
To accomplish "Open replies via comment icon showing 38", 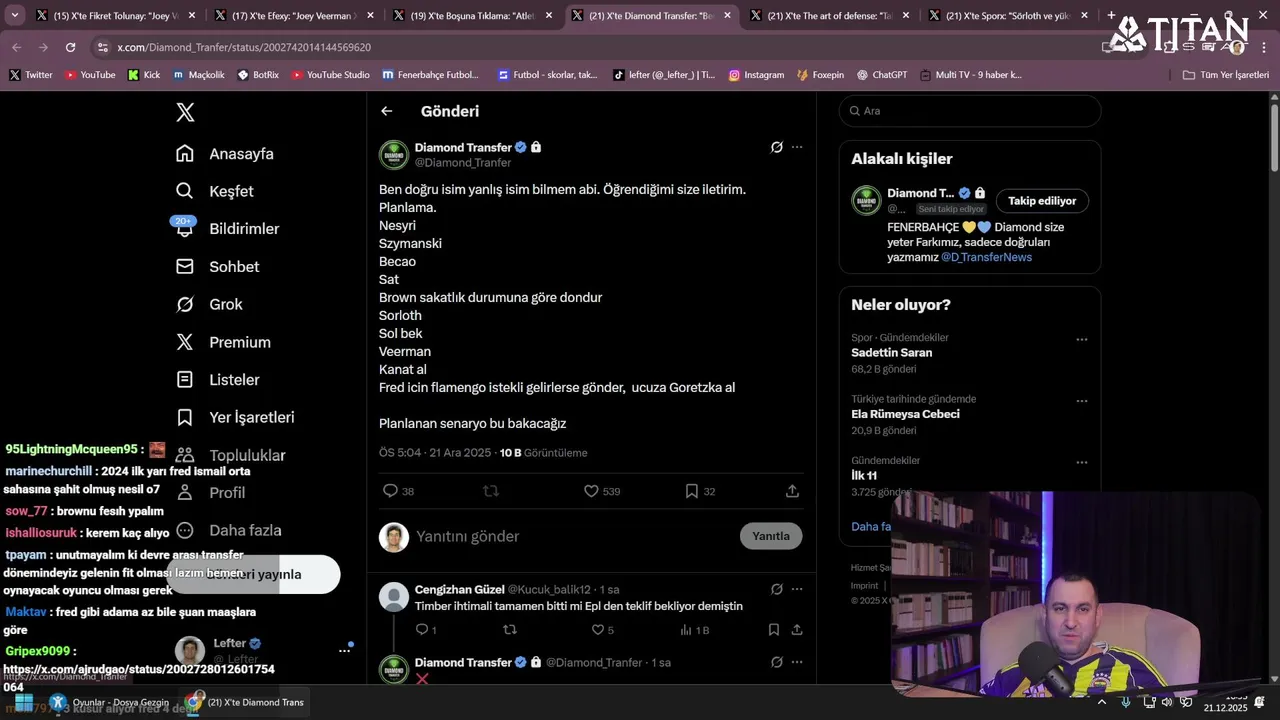I will (390, 491).
